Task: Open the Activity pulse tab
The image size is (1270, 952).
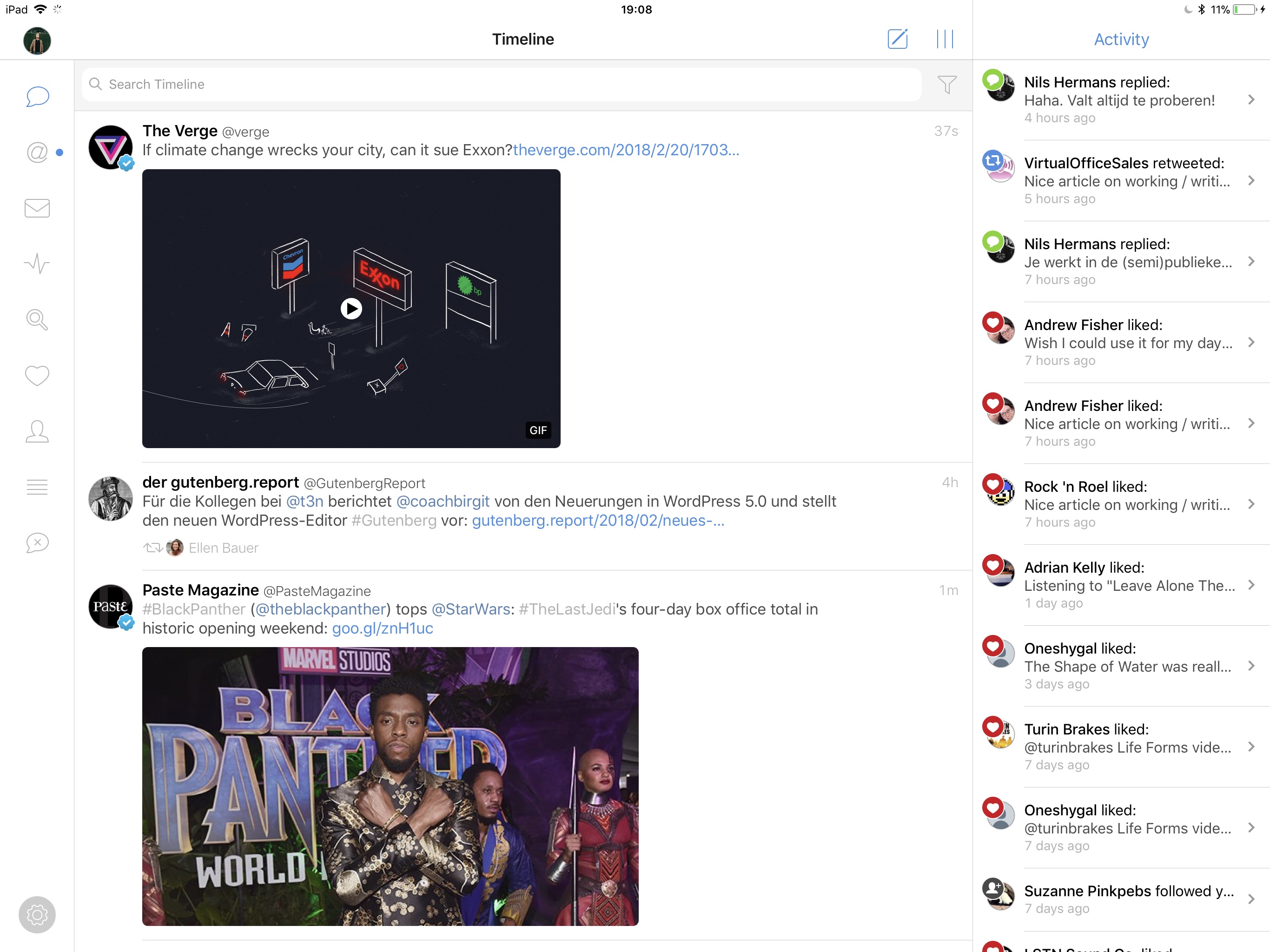Action: [x=37, y=264]
